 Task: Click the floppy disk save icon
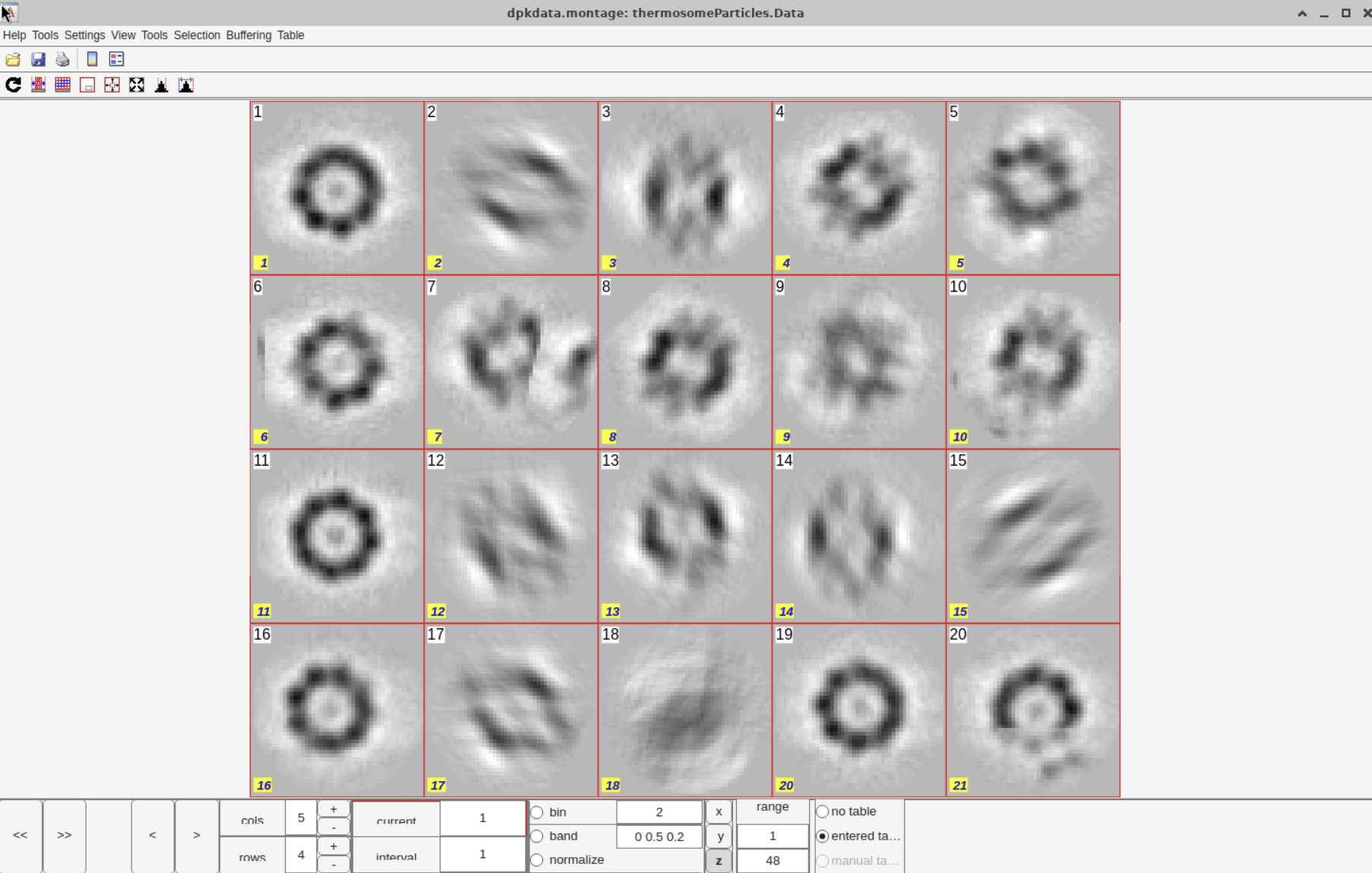point(38,59)
